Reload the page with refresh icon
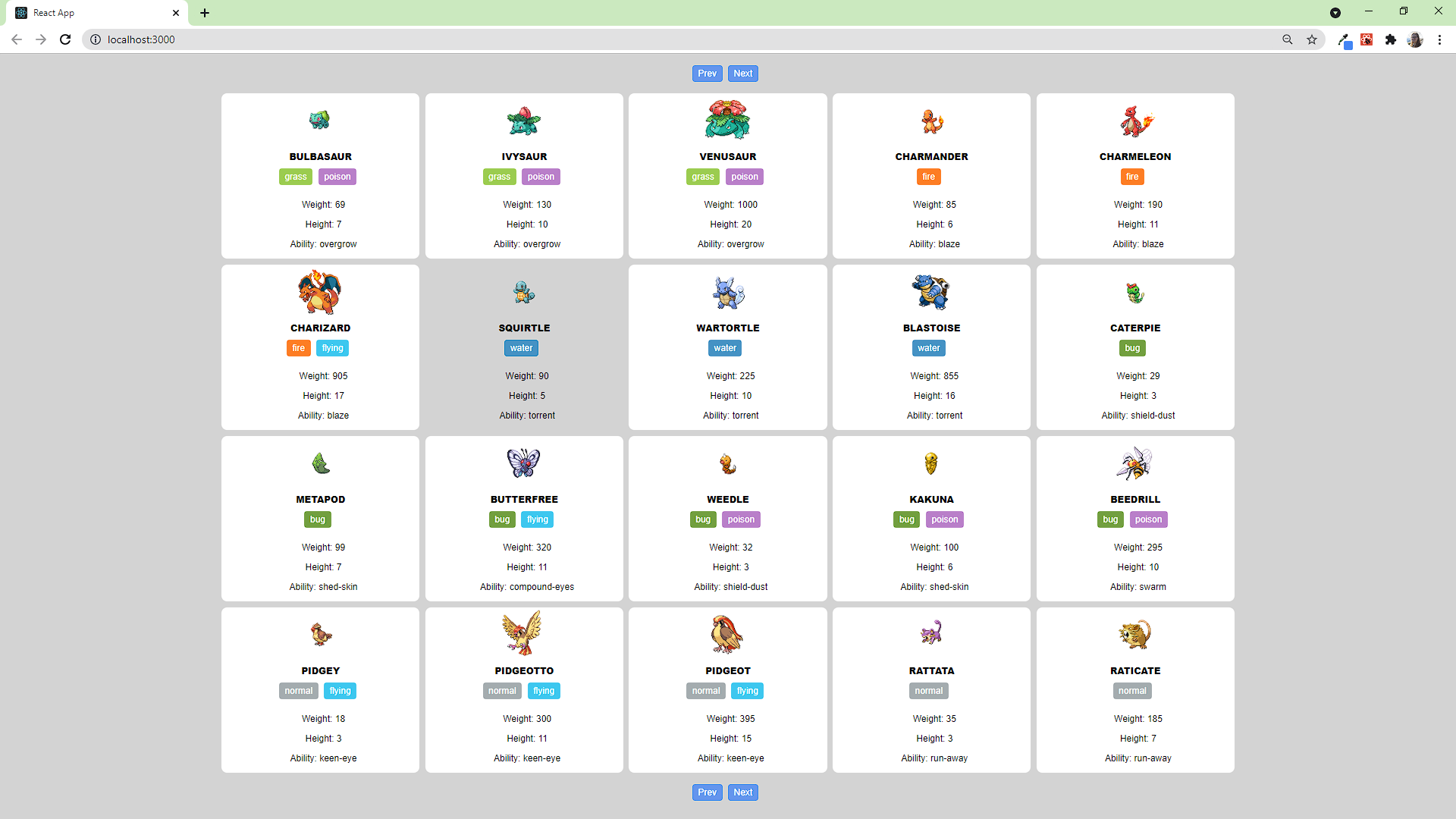This screenshot has height=819, width=1456. 65,39
